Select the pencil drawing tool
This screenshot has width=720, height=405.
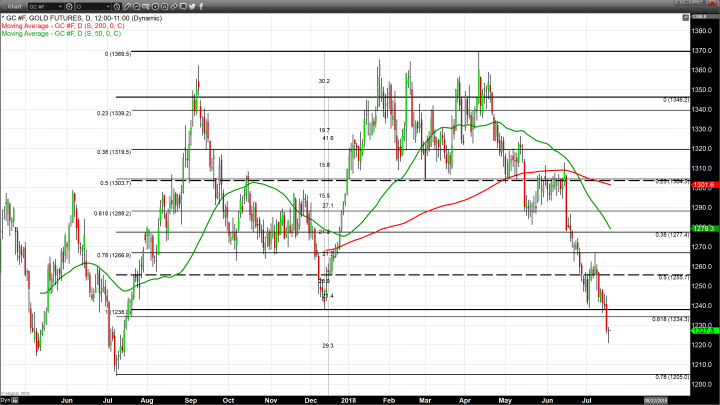tap(127, 6)
